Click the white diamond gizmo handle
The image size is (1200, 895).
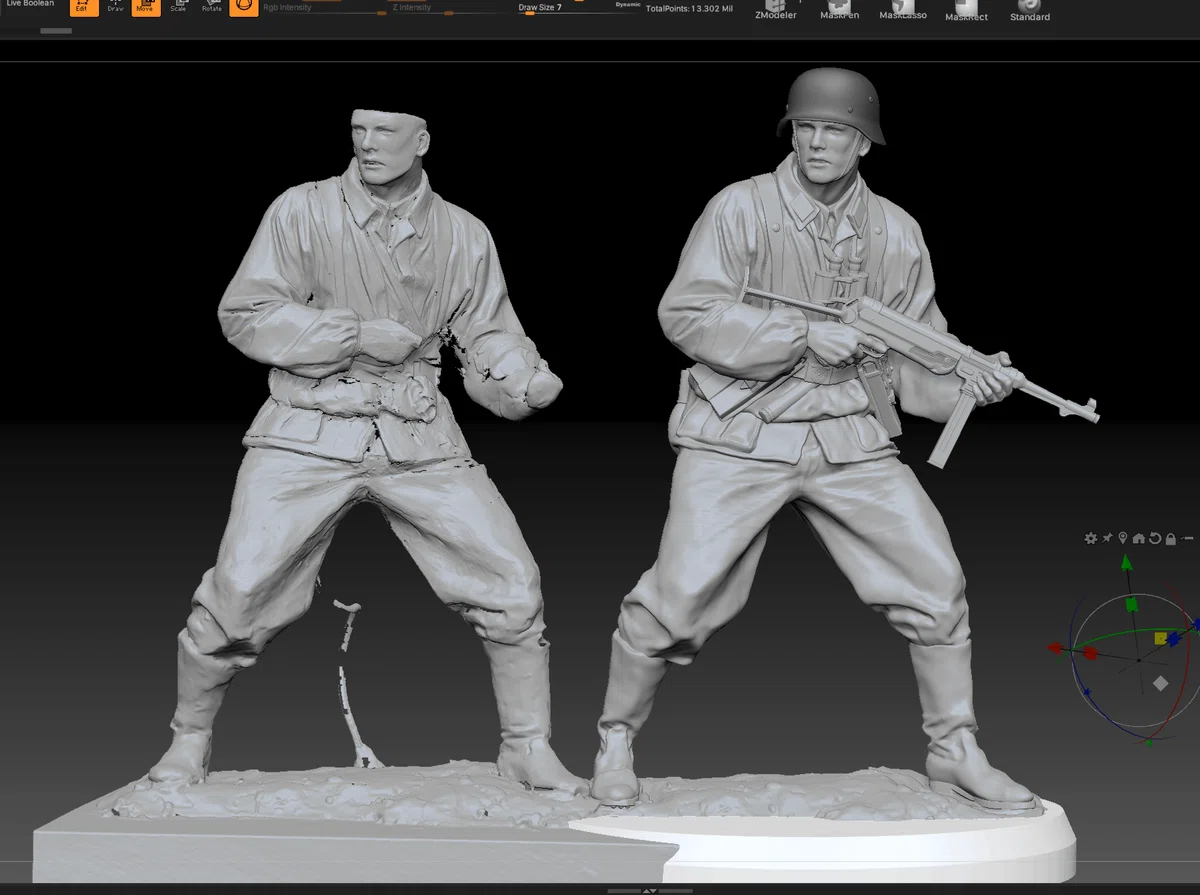1160,684
